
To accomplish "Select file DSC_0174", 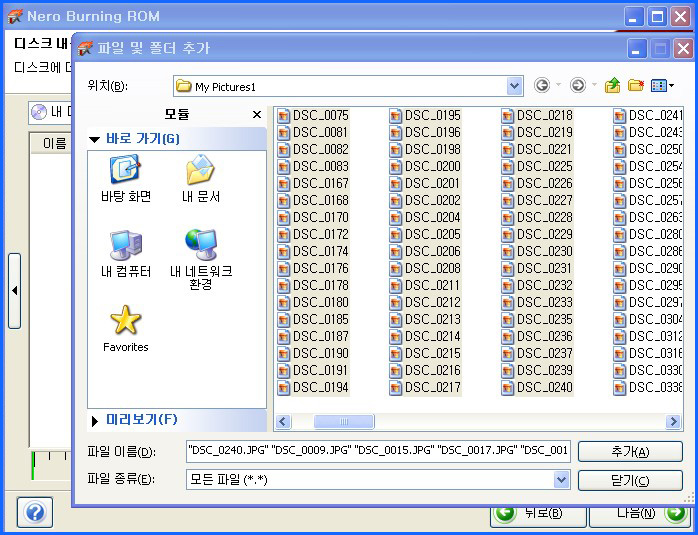I will pos(312,251).
